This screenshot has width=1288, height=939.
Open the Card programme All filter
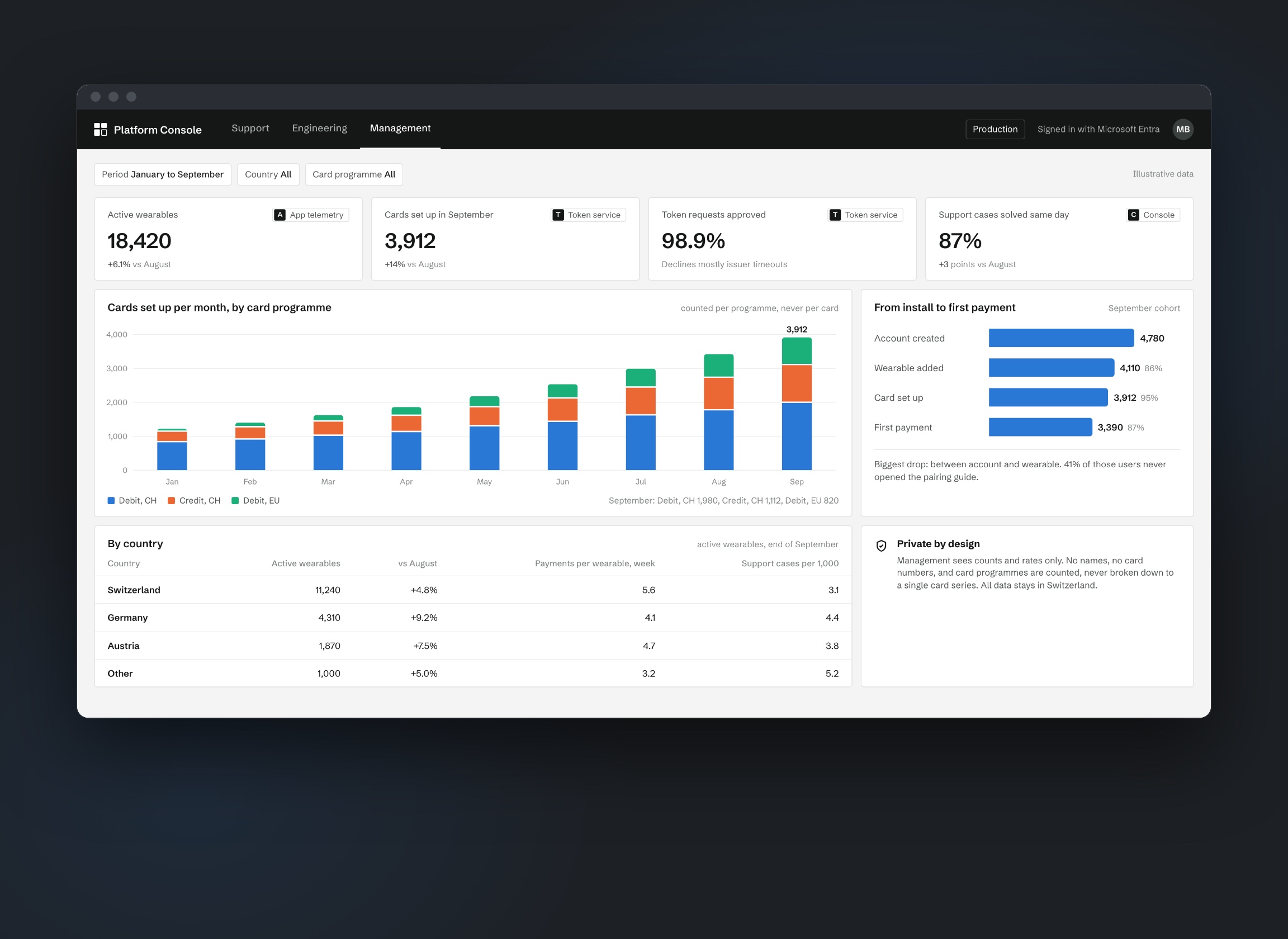[x=353, y=174]
